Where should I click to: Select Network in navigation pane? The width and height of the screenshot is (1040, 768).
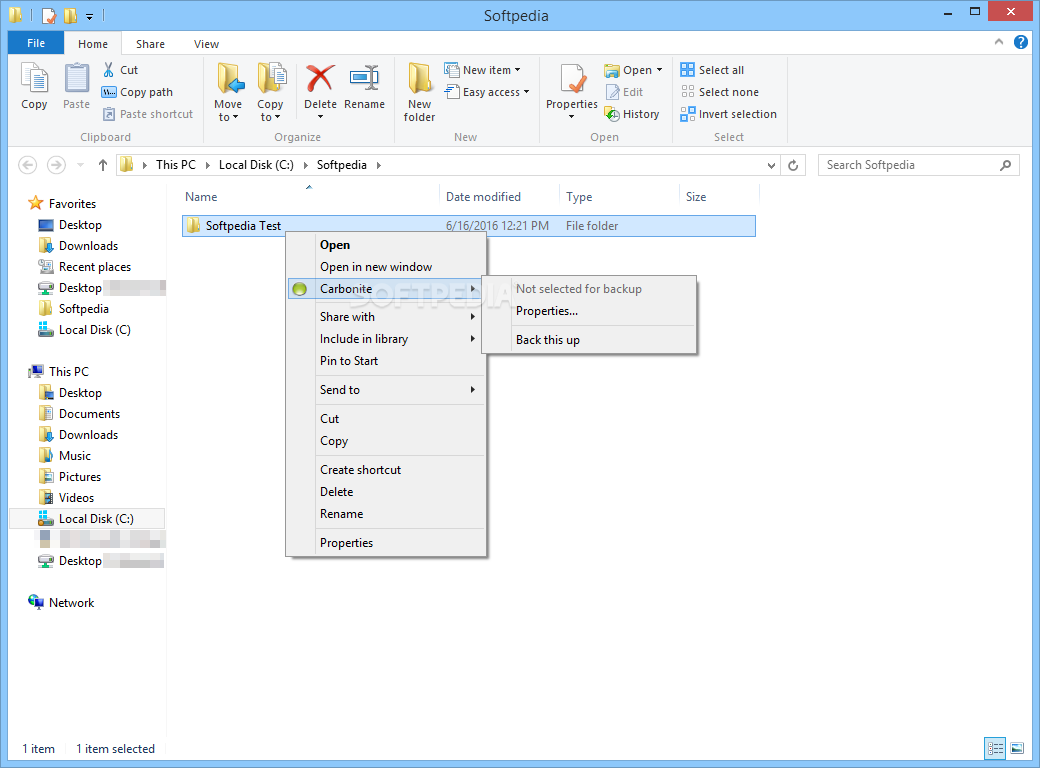coord(71,603)
